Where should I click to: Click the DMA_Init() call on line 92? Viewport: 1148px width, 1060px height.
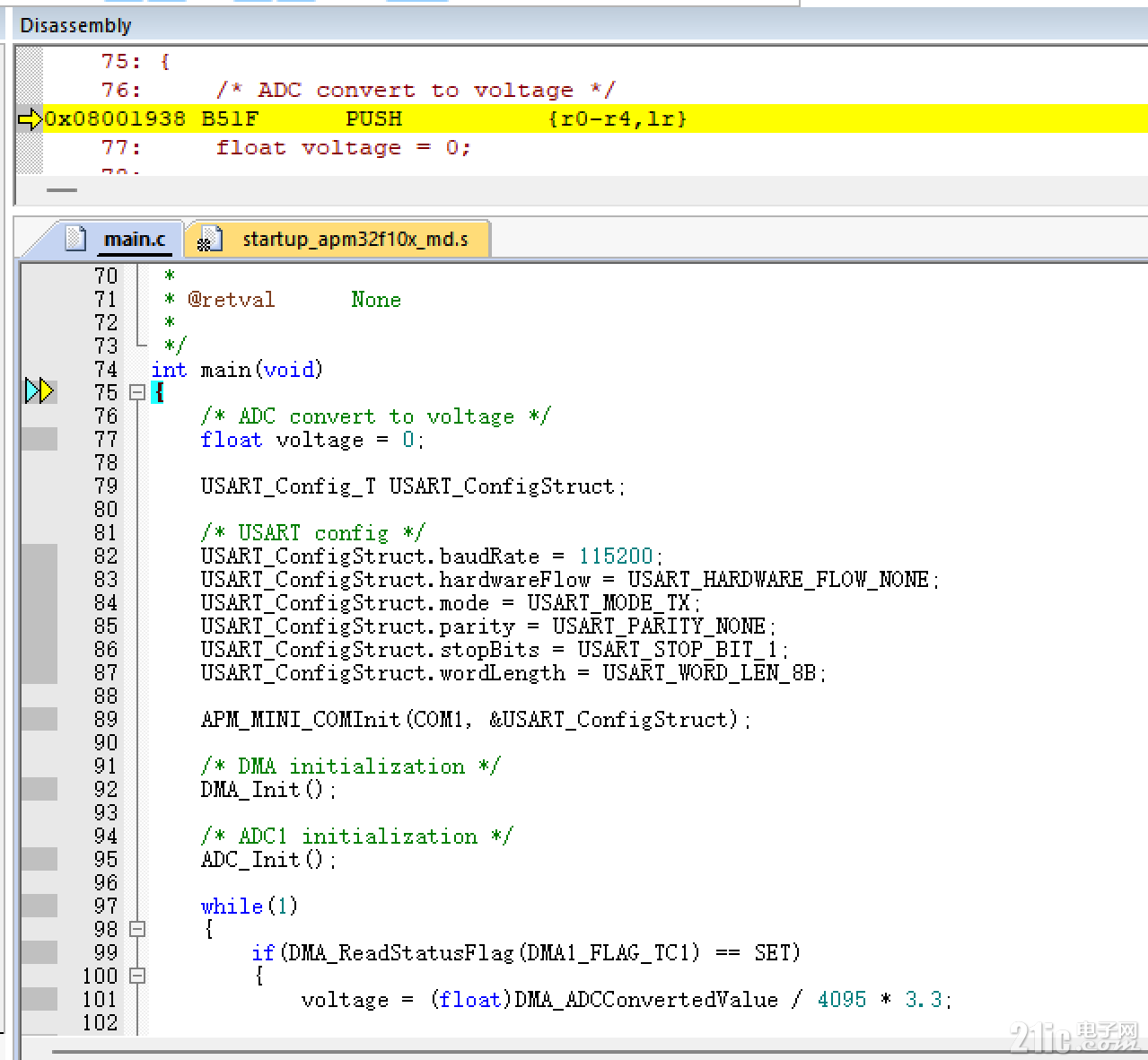(x=268, y=790)
